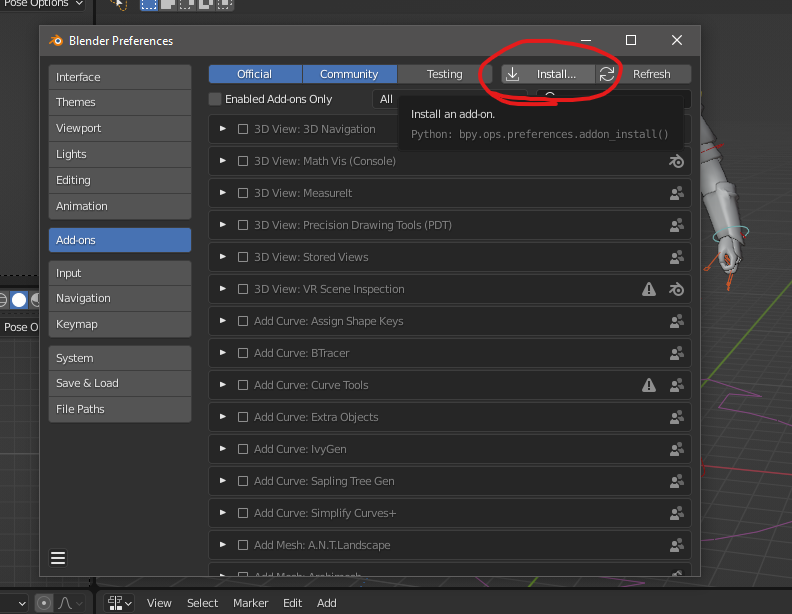Screen dimensions: 792x614
Task: Click community icon on Sapling Tree Gen row
Action: [x=676, y=481]
